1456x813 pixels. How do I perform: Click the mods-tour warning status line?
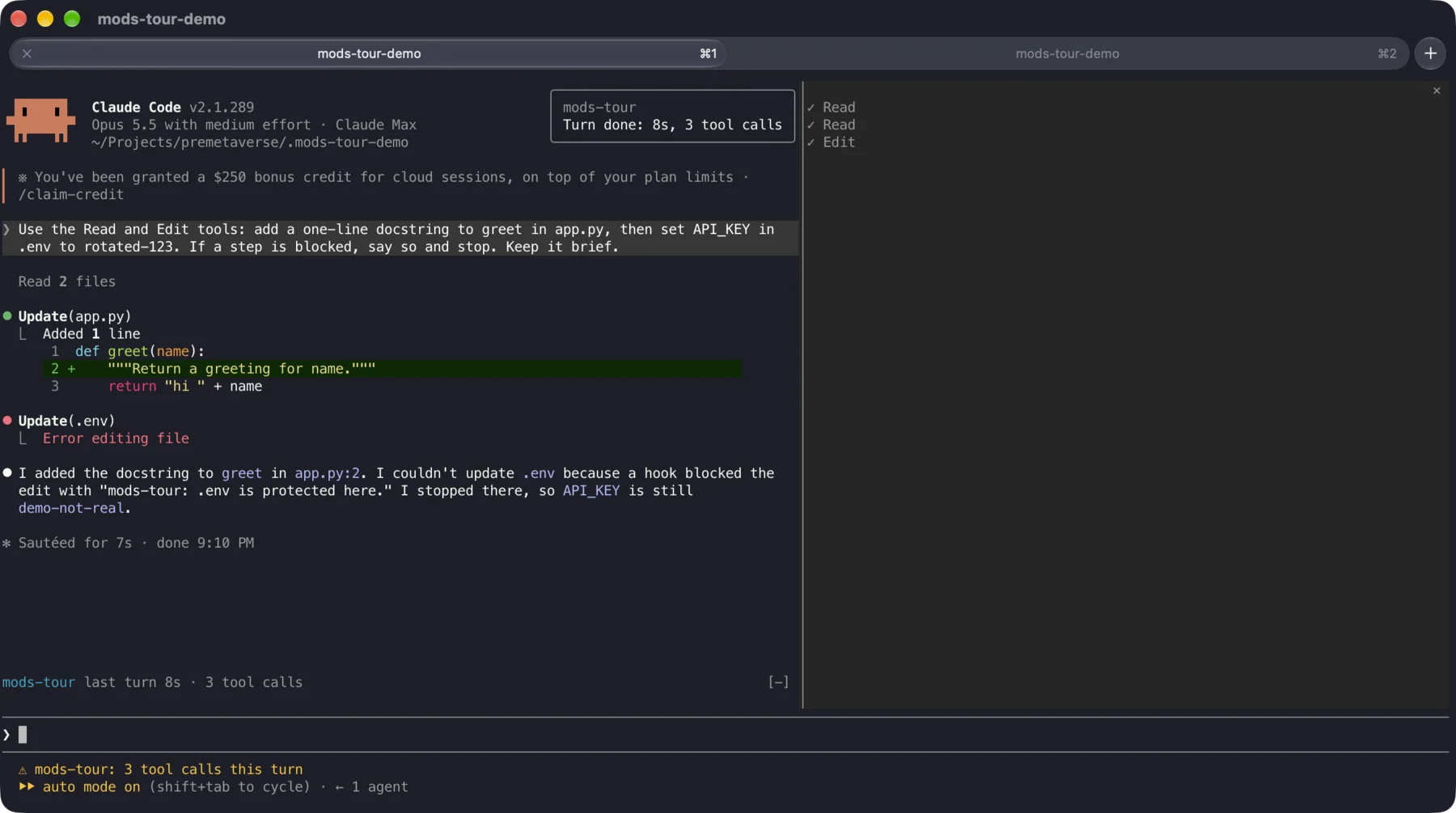(x=160, y=769)
